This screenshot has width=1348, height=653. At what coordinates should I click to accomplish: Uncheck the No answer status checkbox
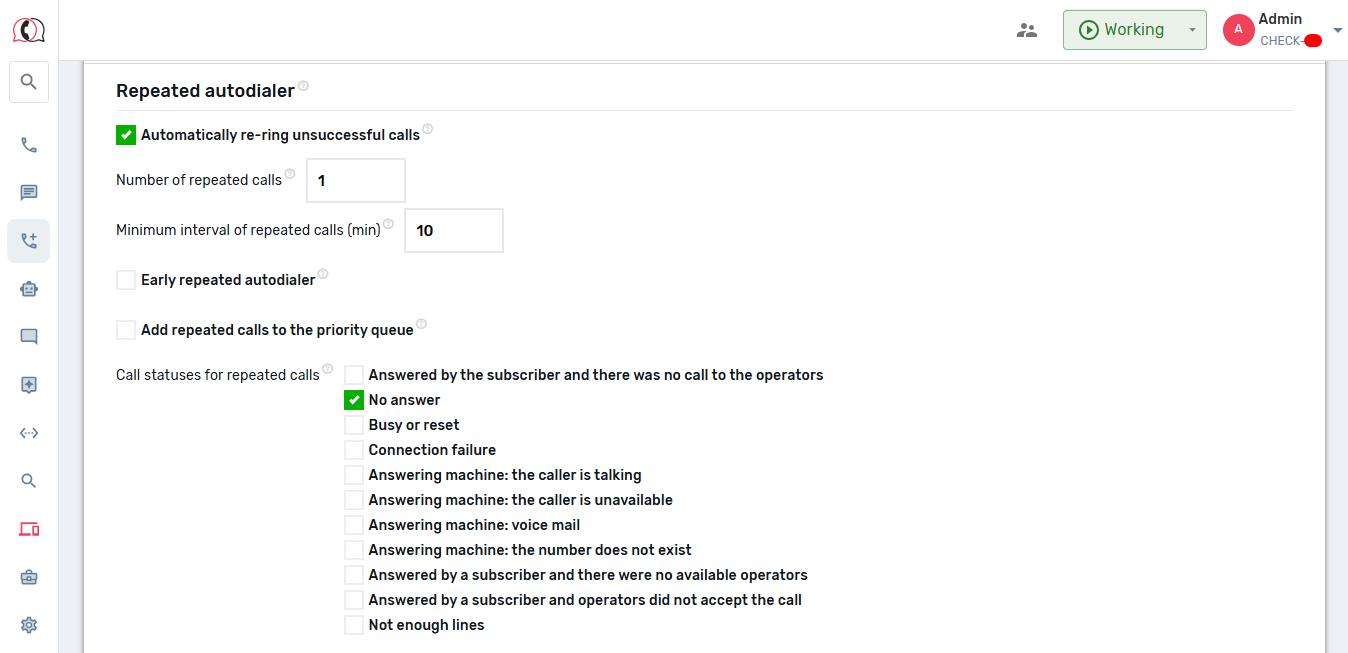tap(354, 400)
